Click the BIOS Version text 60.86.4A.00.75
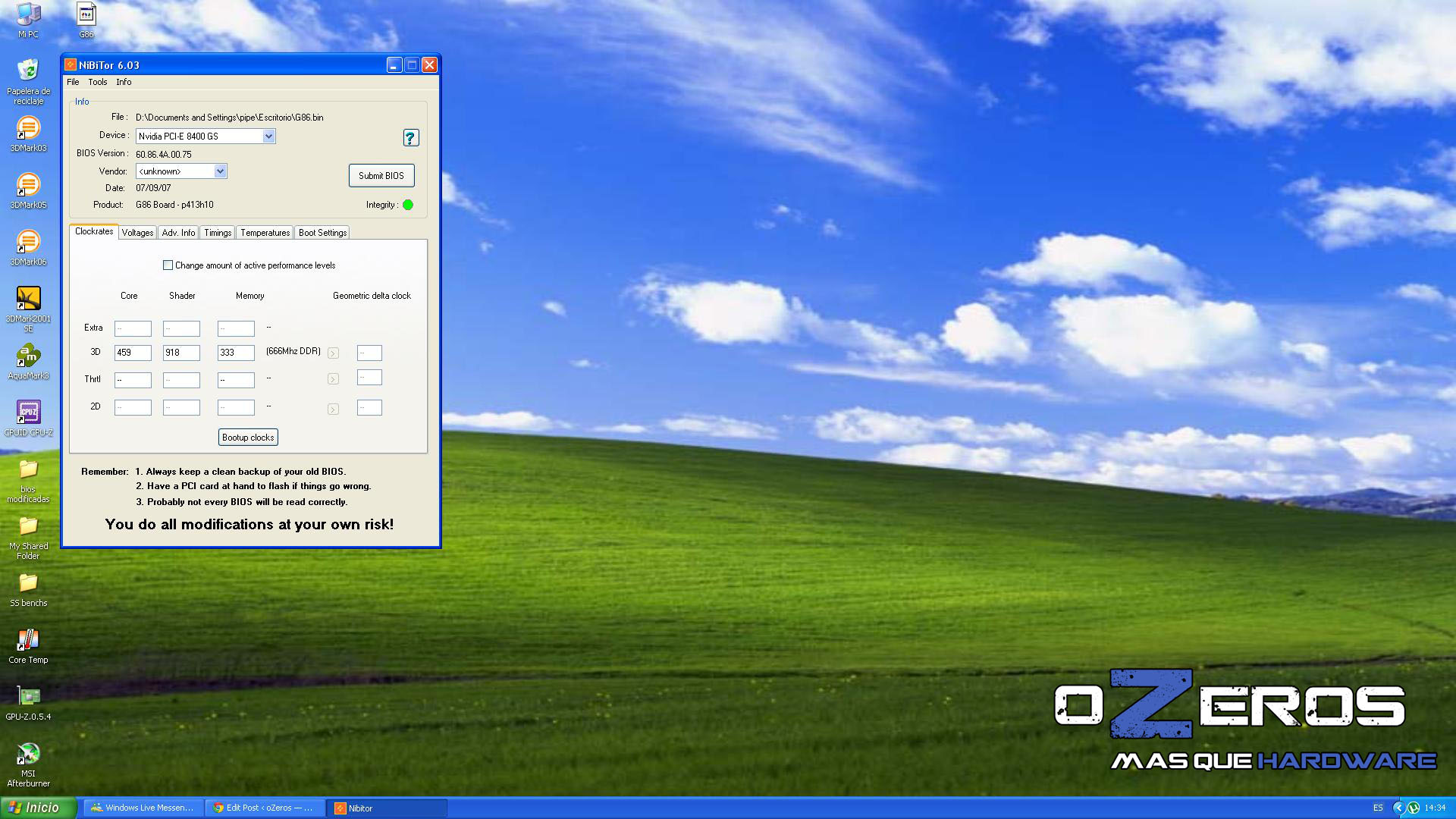This screenshot has height=819, width=1456. pos(164,155)
